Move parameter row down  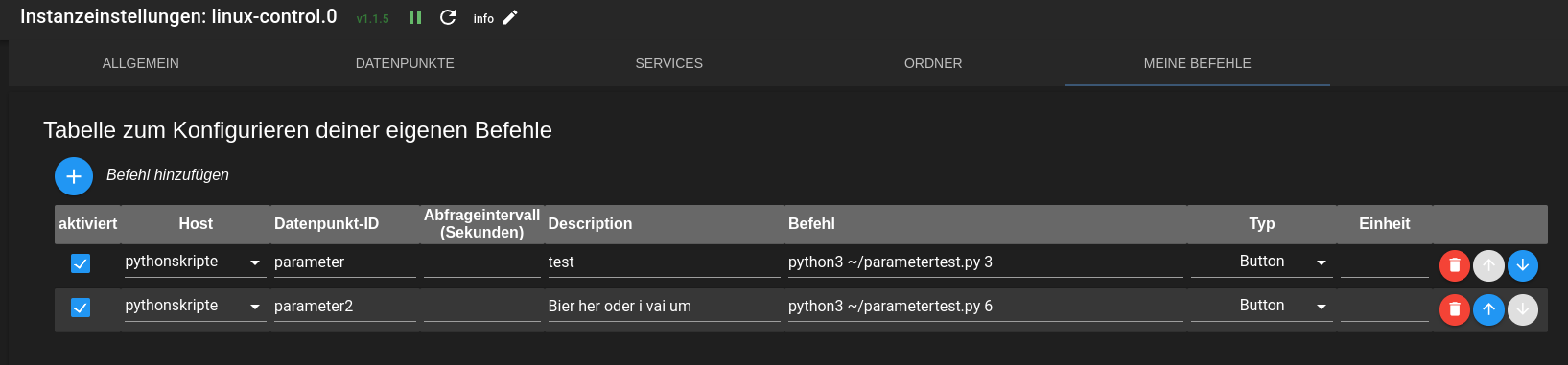click(x=1523, y=265)
